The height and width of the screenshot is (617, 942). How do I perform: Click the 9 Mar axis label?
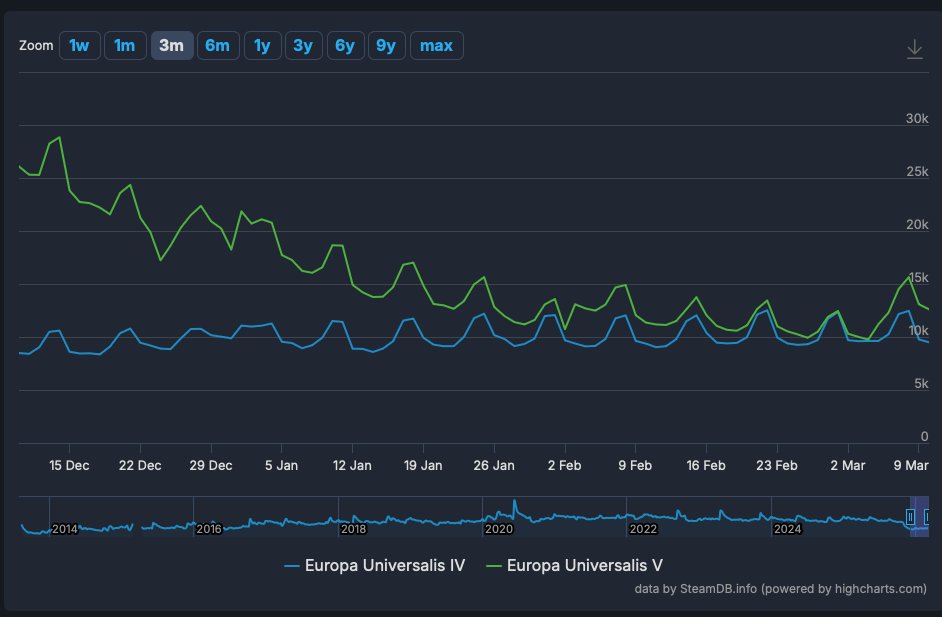tap(911, 466)
